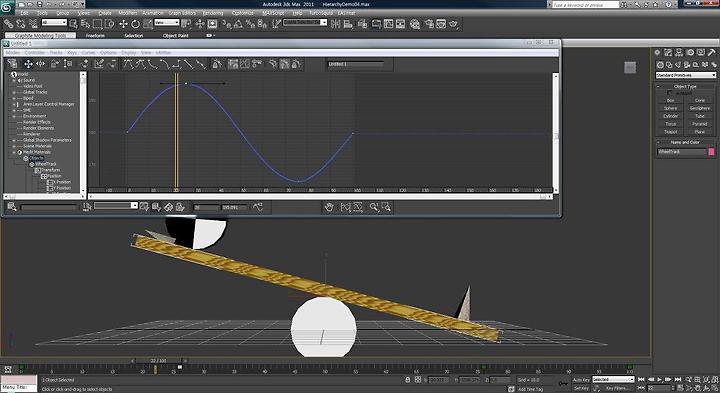Click the Zoom magnifier in curve editor navigation
720x393 pixels.
374,208
